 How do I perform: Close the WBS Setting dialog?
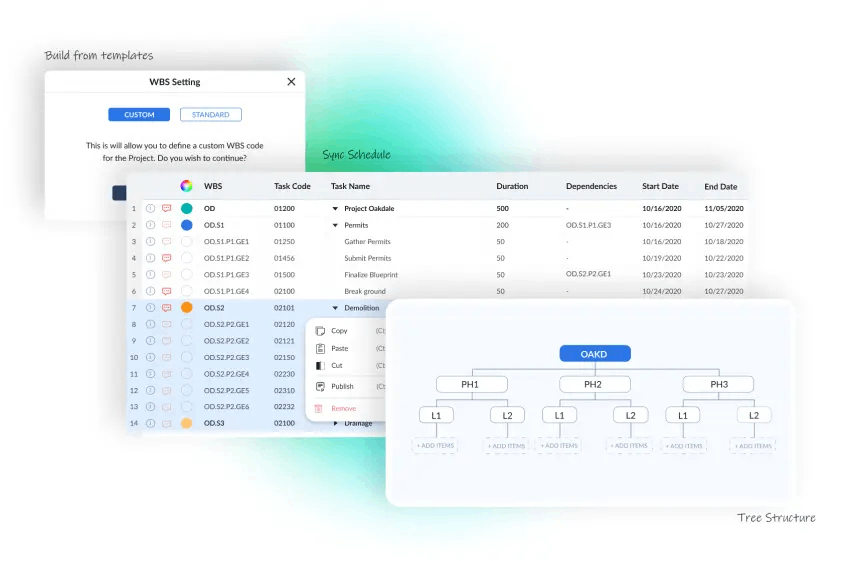click(291, 82)
